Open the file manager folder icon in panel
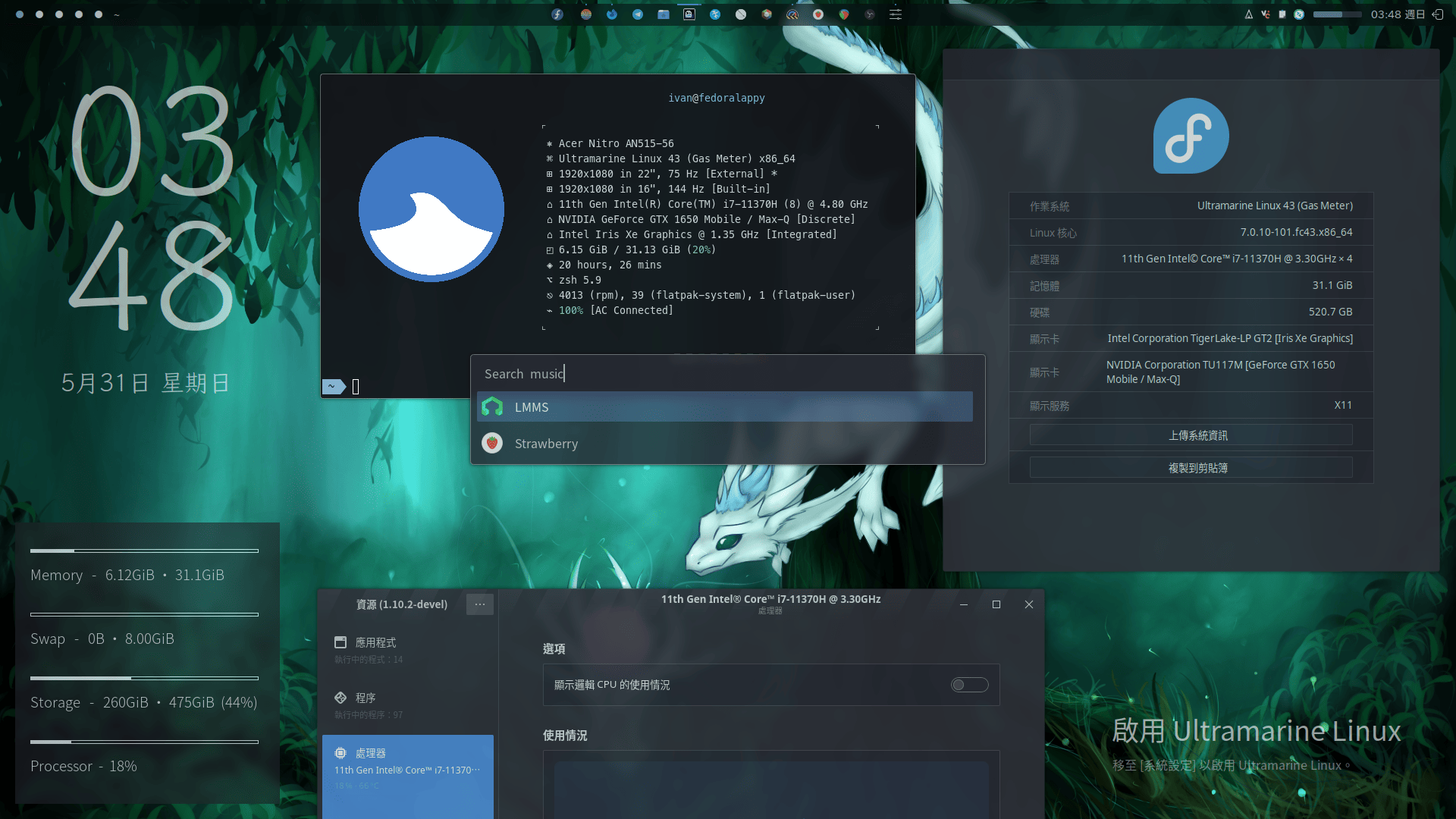 tap(664, 14)
